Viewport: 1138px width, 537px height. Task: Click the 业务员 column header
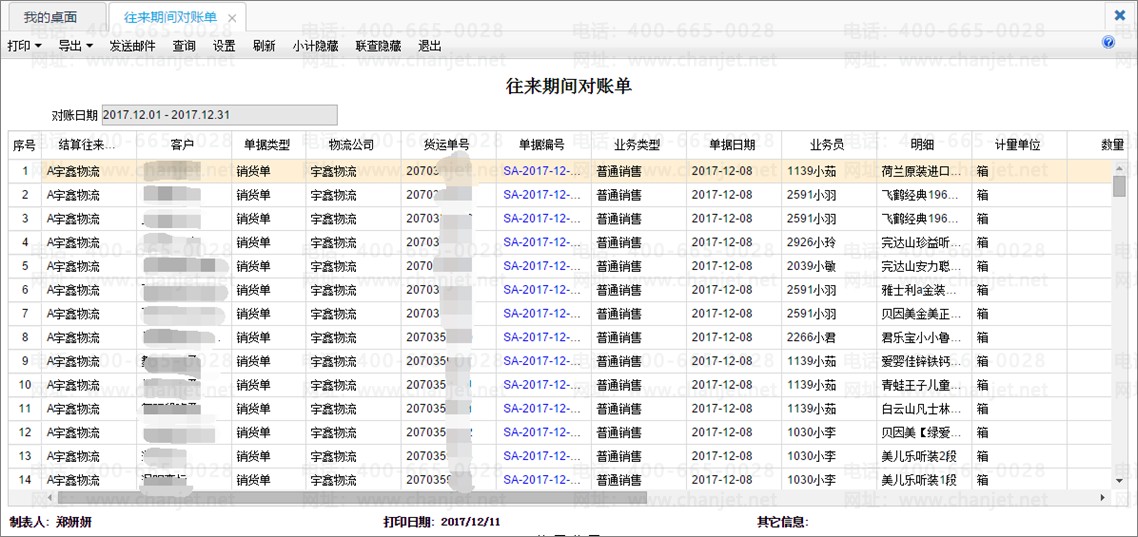click(829, 145)
